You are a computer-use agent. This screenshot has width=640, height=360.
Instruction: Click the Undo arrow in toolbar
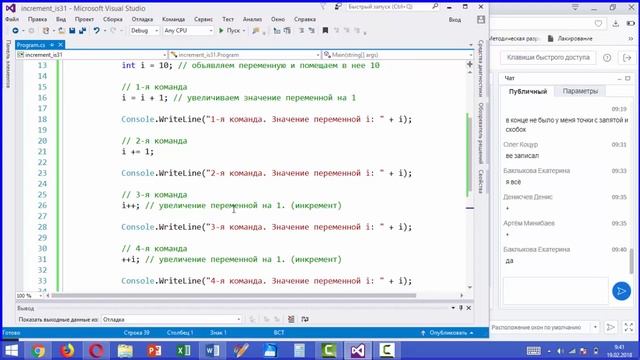[x=96, y=31]
